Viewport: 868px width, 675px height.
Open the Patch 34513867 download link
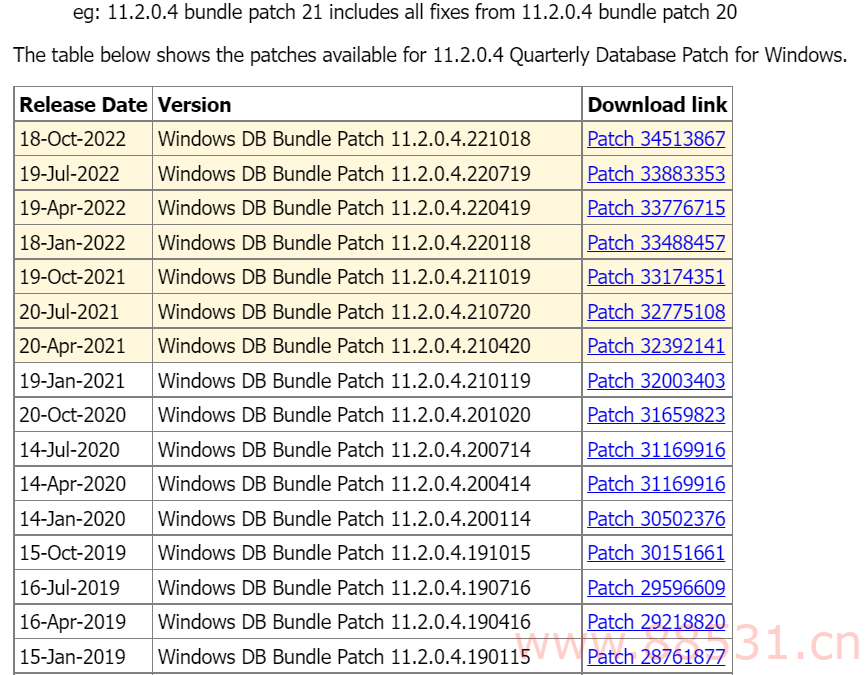656,139
